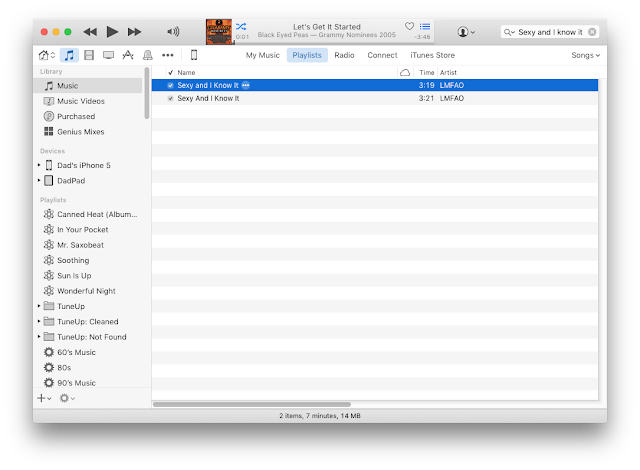The height and width of the screenshot is (470, 640).
Task: Open the ellipsis menu on selected song
Action: [x=245, y=85]
